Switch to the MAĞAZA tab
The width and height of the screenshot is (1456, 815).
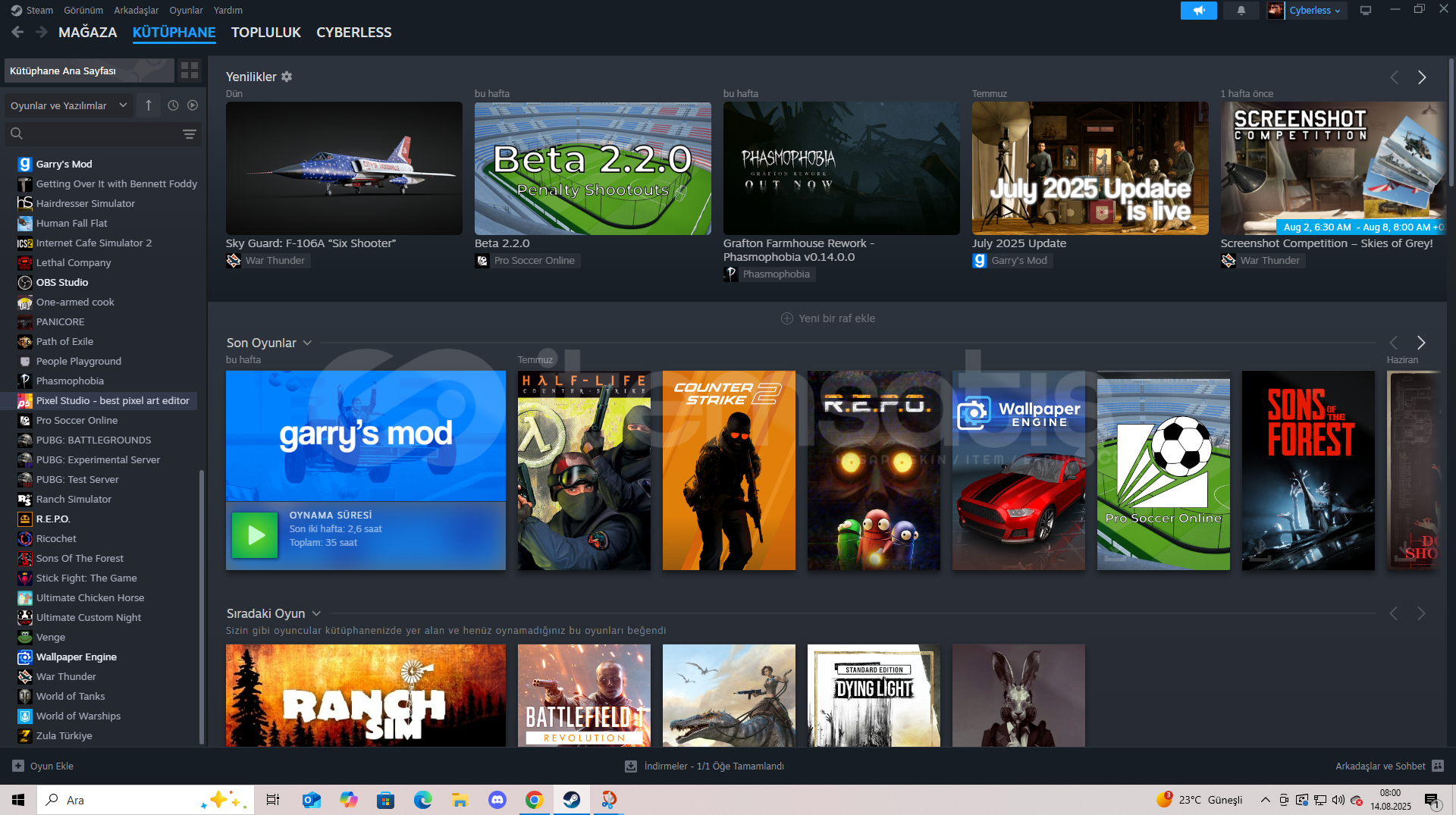click(87, 32)
